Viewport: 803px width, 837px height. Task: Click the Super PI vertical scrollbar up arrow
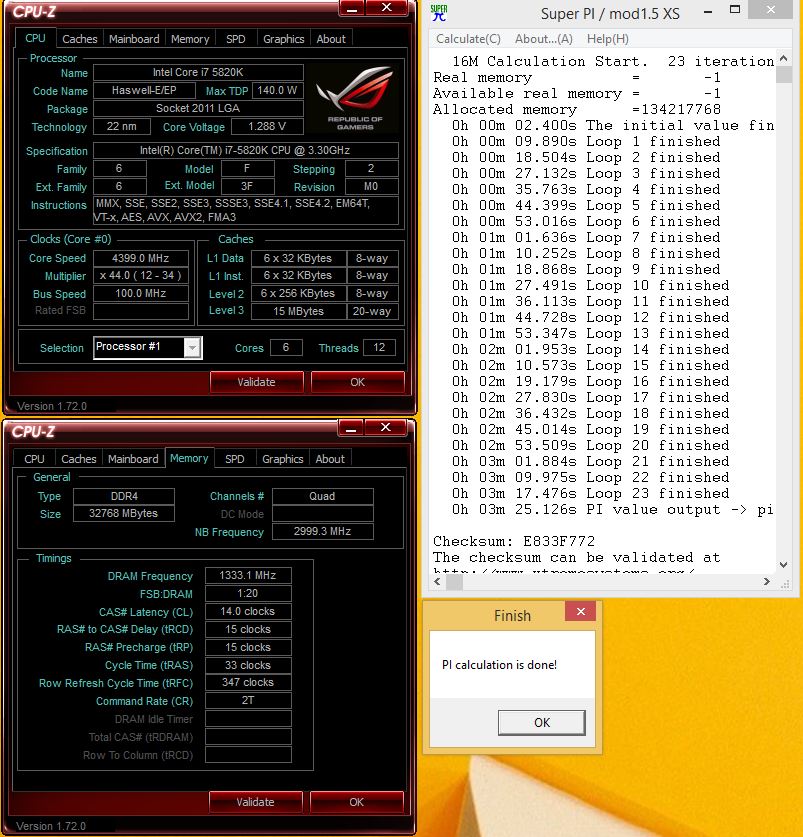point(783,58)
